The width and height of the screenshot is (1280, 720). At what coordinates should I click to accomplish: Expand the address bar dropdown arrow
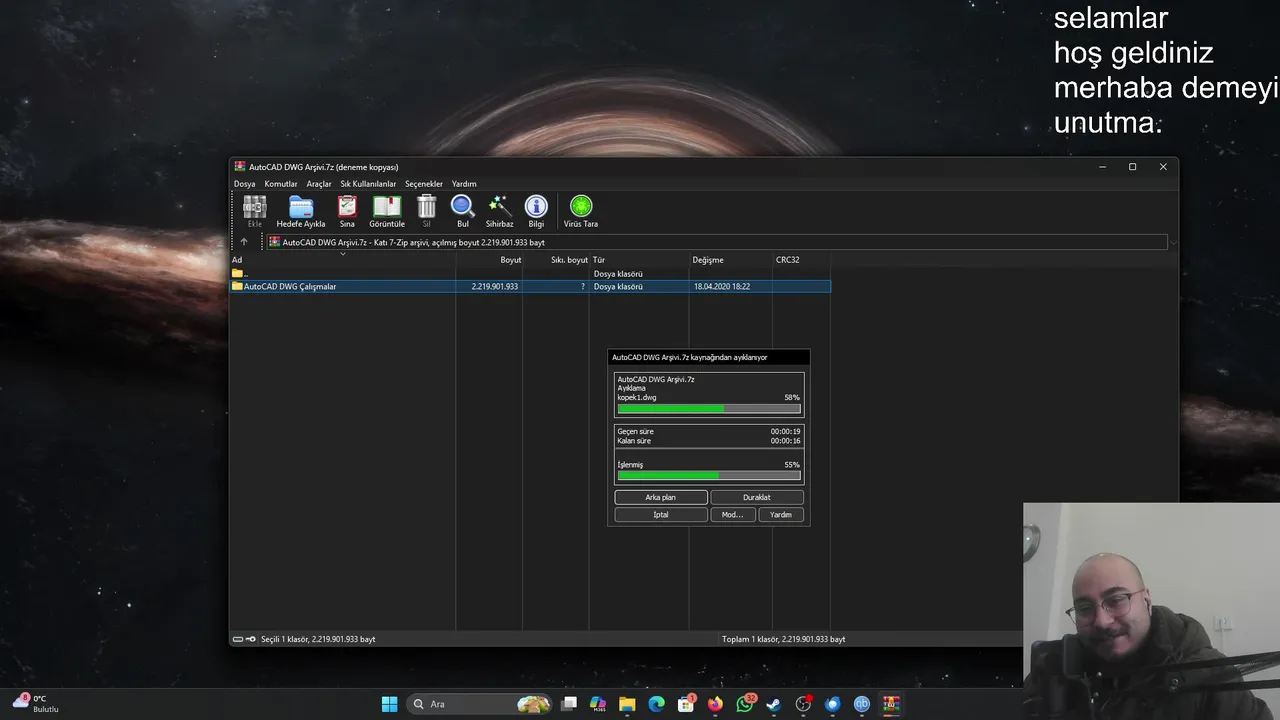coord(1173,242)
